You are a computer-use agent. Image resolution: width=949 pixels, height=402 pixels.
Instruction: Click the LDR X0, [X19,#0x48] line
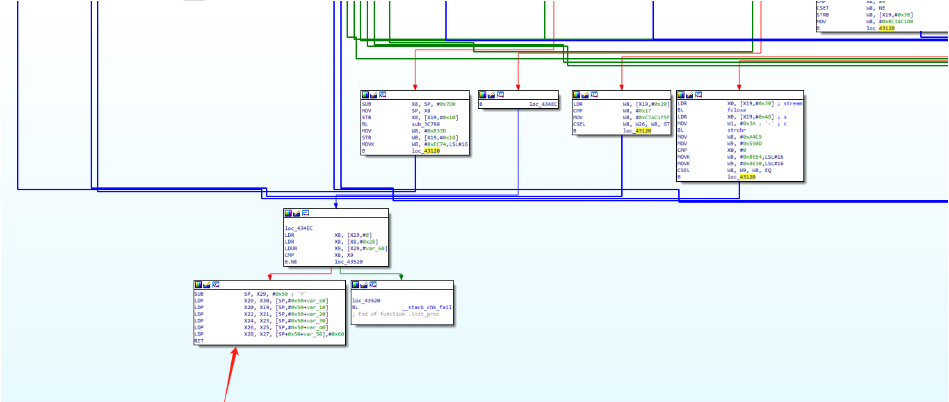point(731,117)
